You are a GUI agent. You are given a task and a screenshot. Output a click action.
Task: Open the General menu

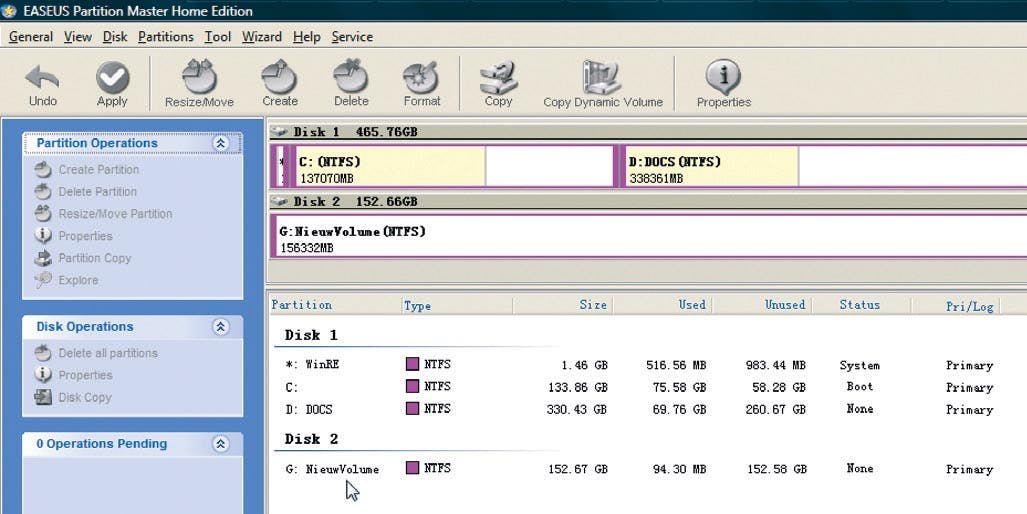tap(31, 37)
